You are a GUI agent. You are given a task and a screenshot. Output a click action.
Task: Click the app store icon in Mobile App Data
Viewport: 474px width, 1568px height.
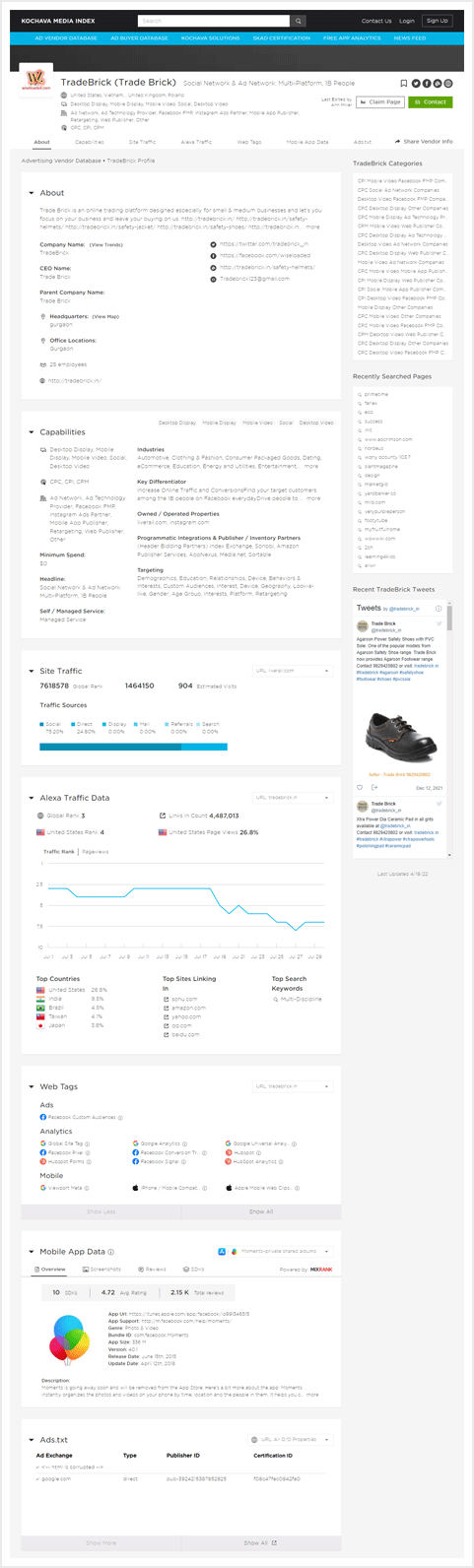[222, 1252]
